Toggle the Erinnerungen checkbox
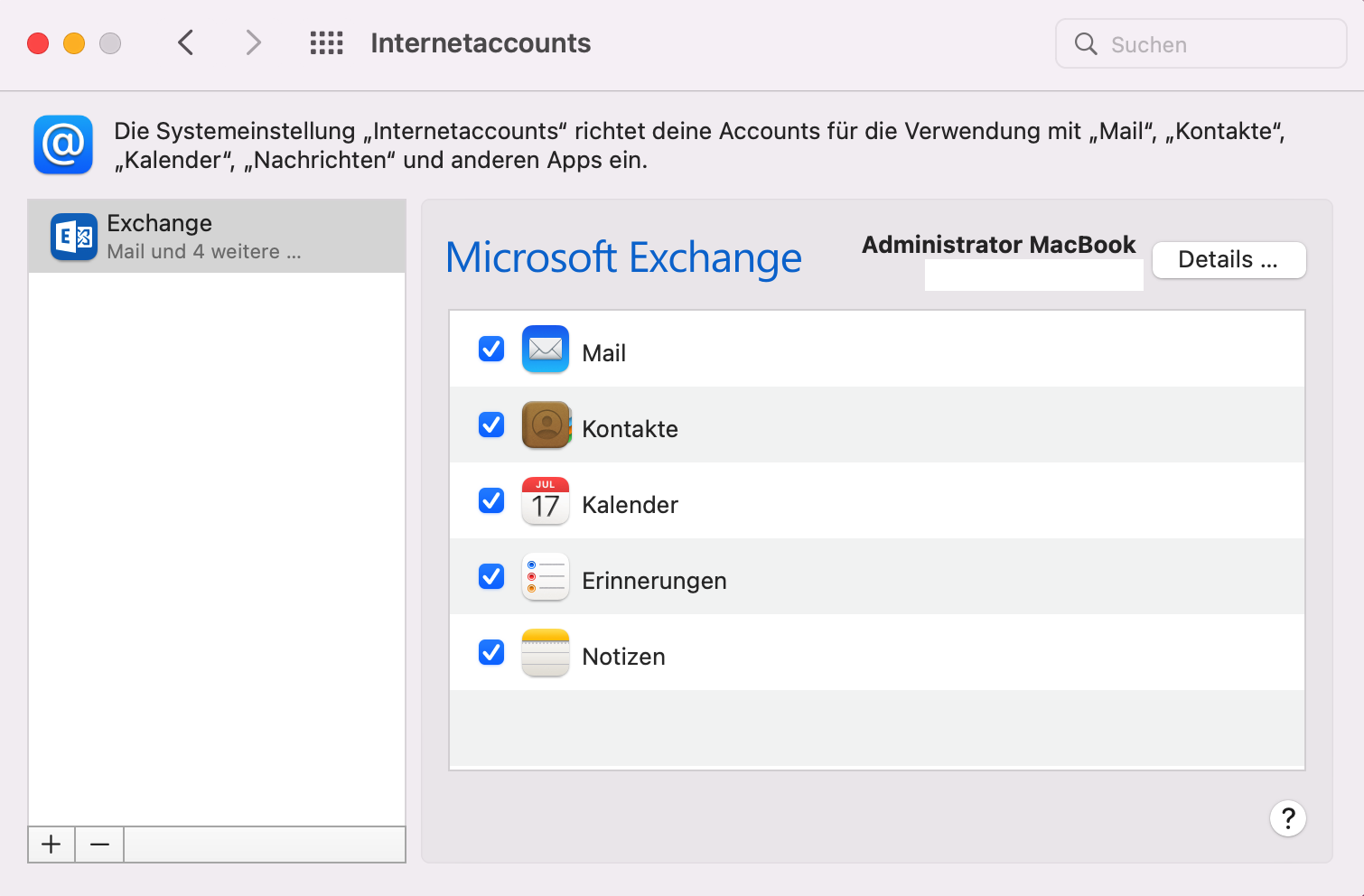This screenshot has width=1364, height=896. (x=491, y=576)
